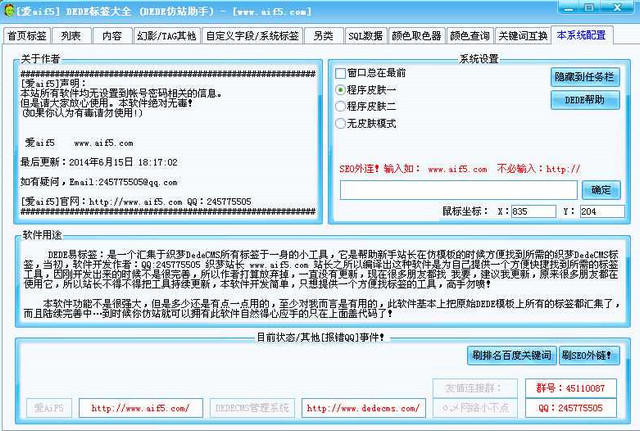This screenshot has height=431, width=640.
Task: Open the 自定义字段/系统标签 tab
Action: (252, 36)
